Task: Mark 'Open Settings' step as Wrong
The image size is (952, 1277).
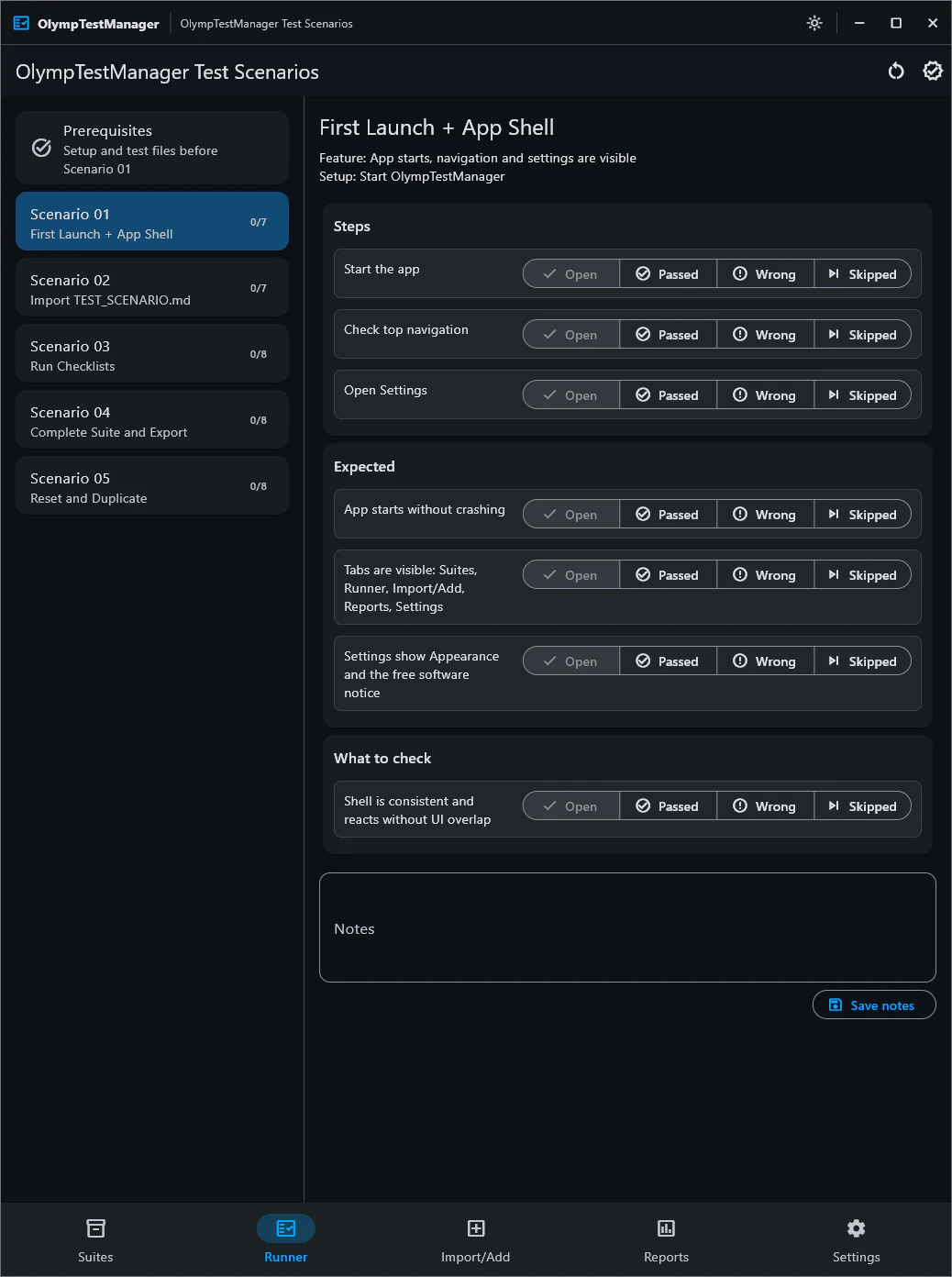Action: pos(766,394)
